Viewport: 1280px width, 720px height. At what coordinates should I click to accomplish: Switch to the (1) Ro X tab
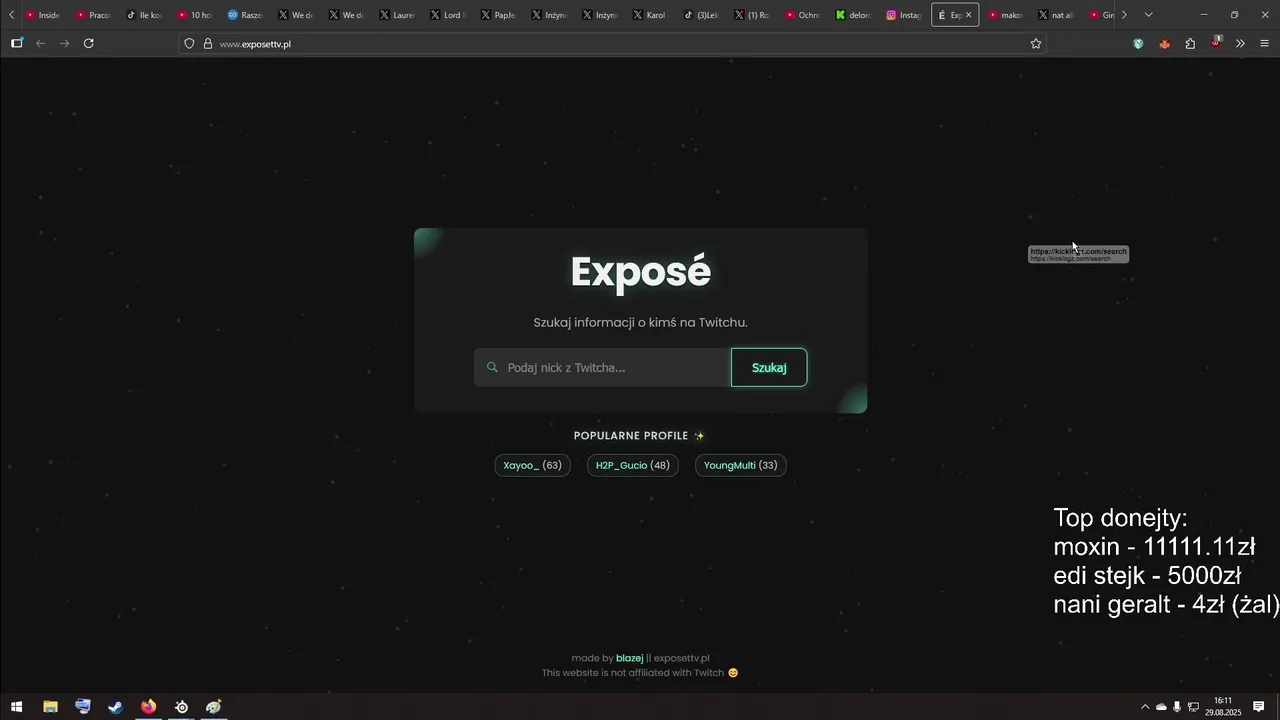coord(753,15)
